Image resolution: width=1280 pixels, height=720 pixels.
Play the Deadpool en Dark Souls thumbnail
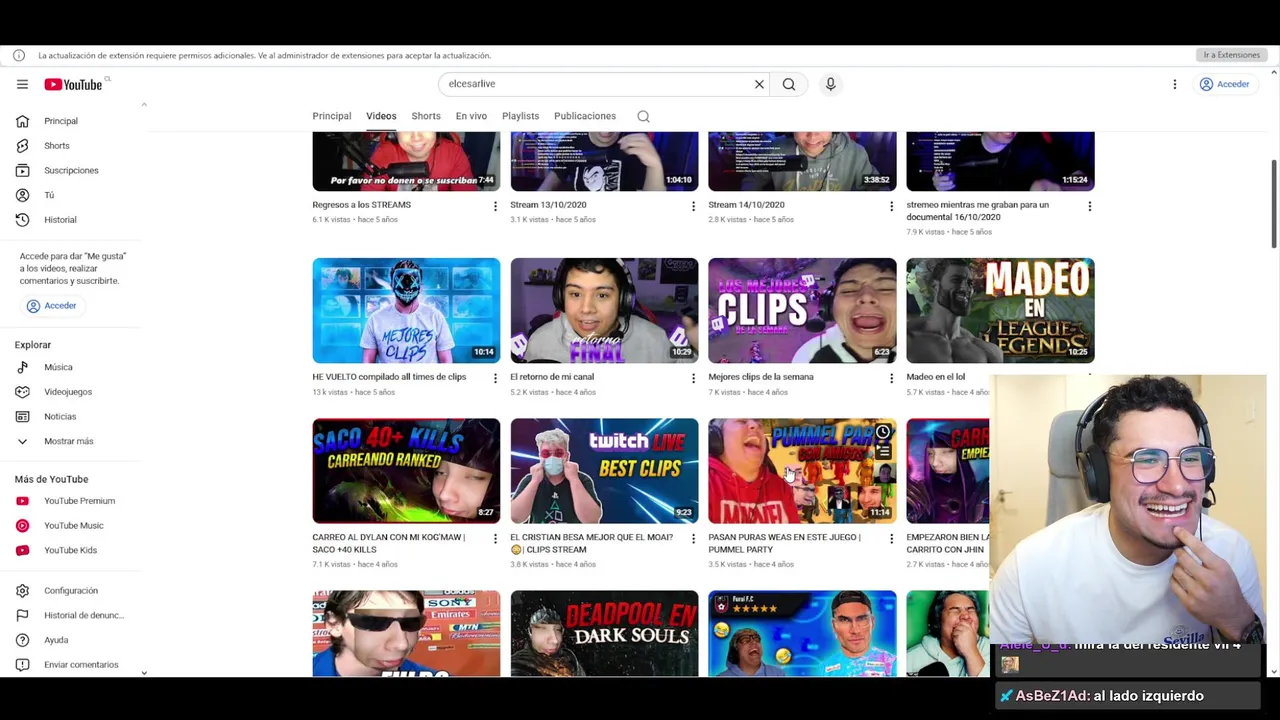coord(604,633)
